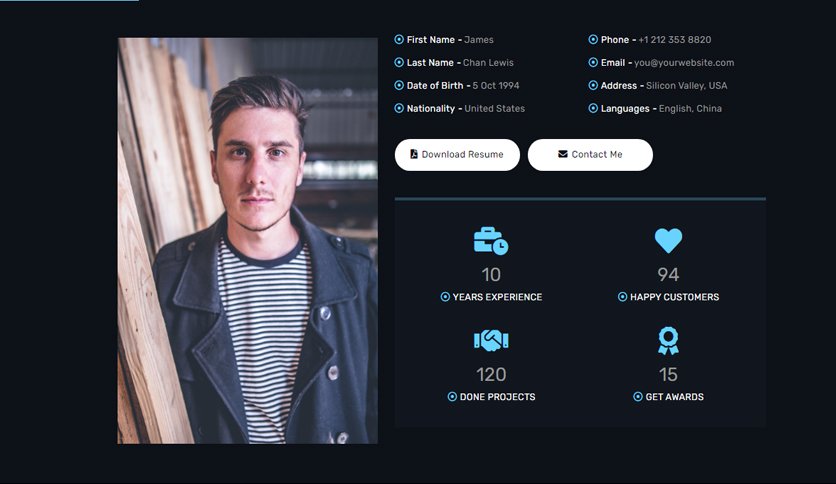
Task: Click the Date of Birth field label
Action: click(x=435, y=85)
